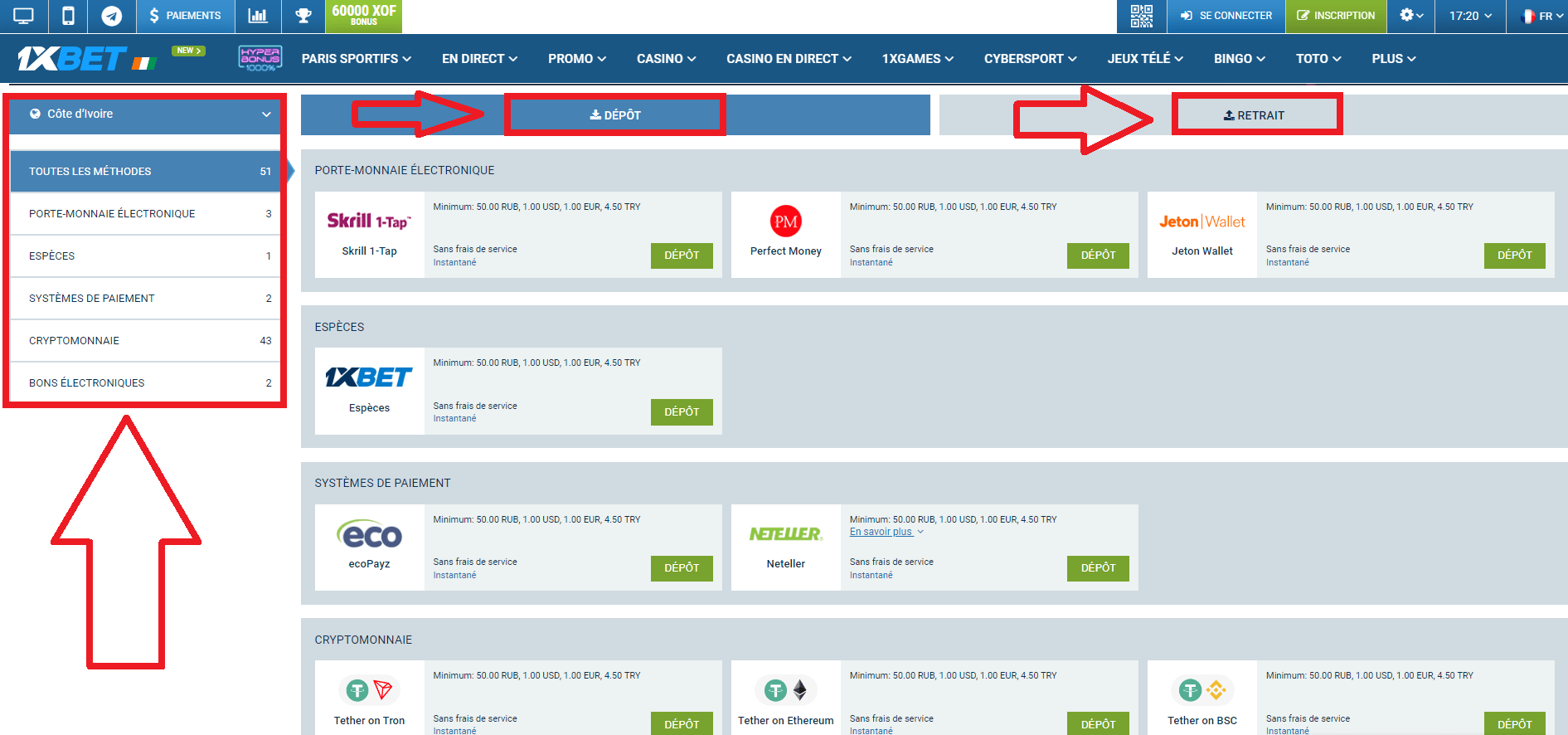Open Hyper Bonus 1000% banner icon
Image resolution: width=1568 pixels, height=735 pixels.
(x=260, y=58)
